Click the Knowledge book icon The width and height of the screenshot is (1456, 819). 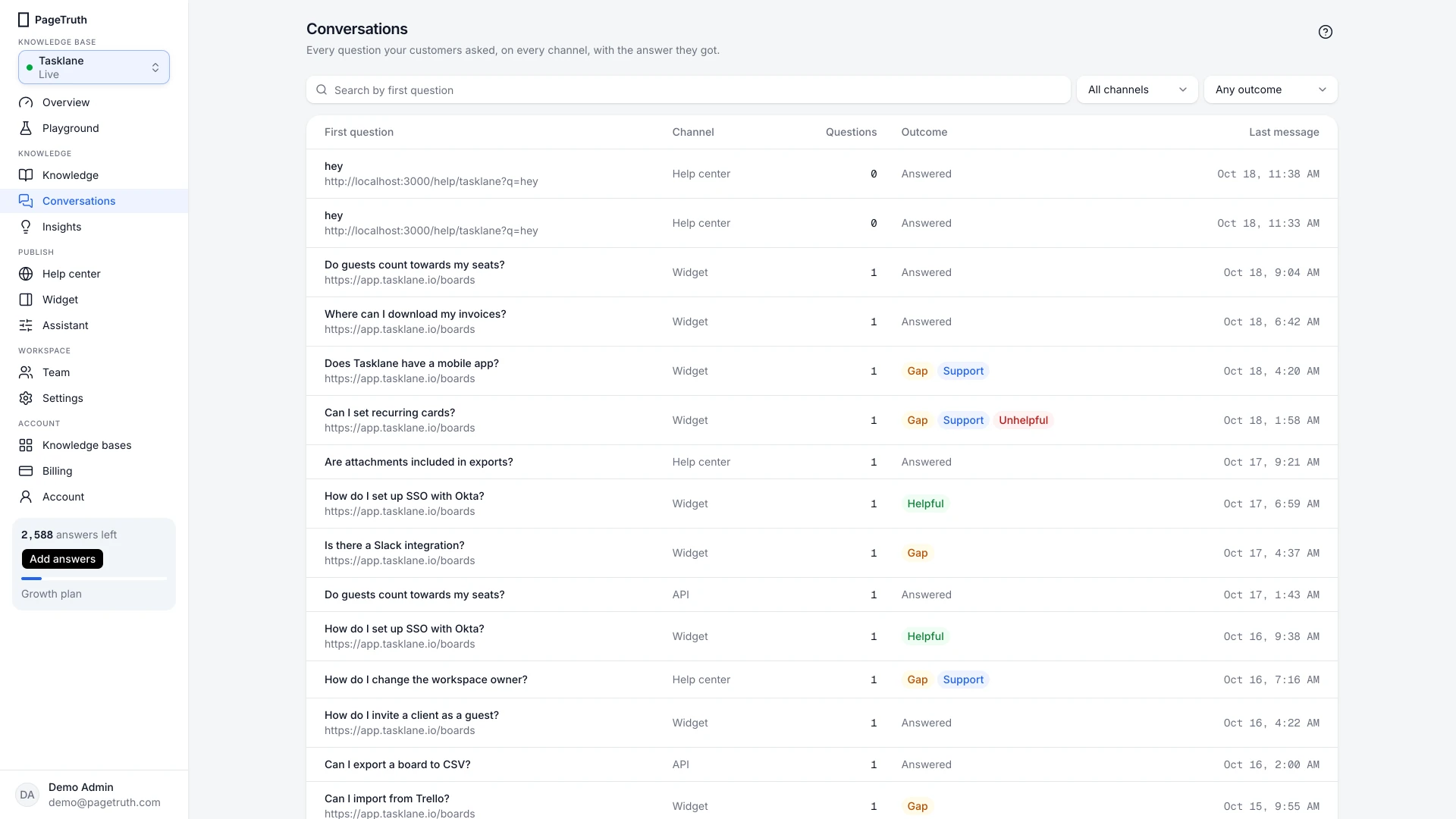(26, 175)
